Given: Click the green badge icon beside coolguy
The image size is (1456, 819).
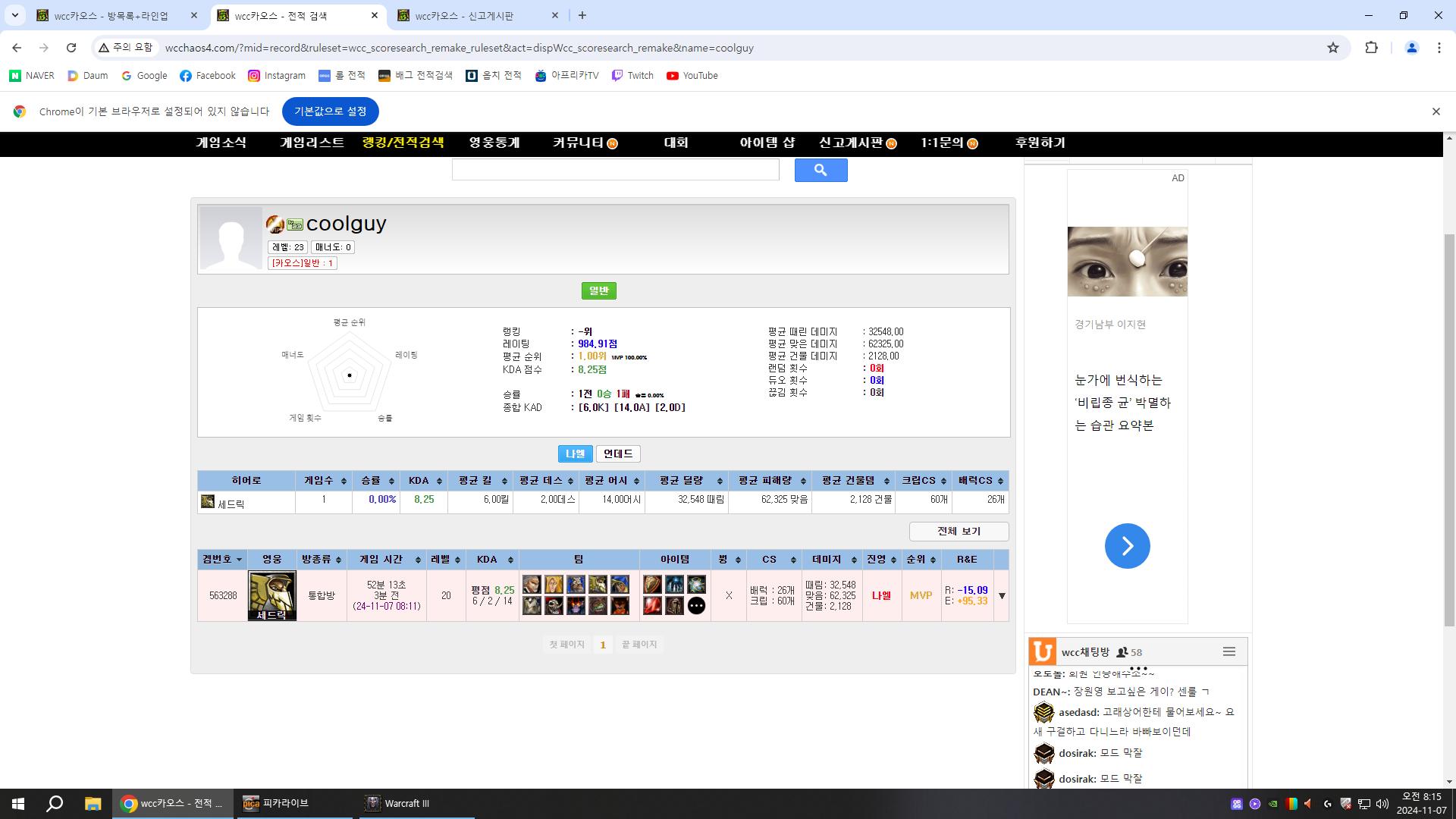Looking at the screenshot, I should point(295,224).
